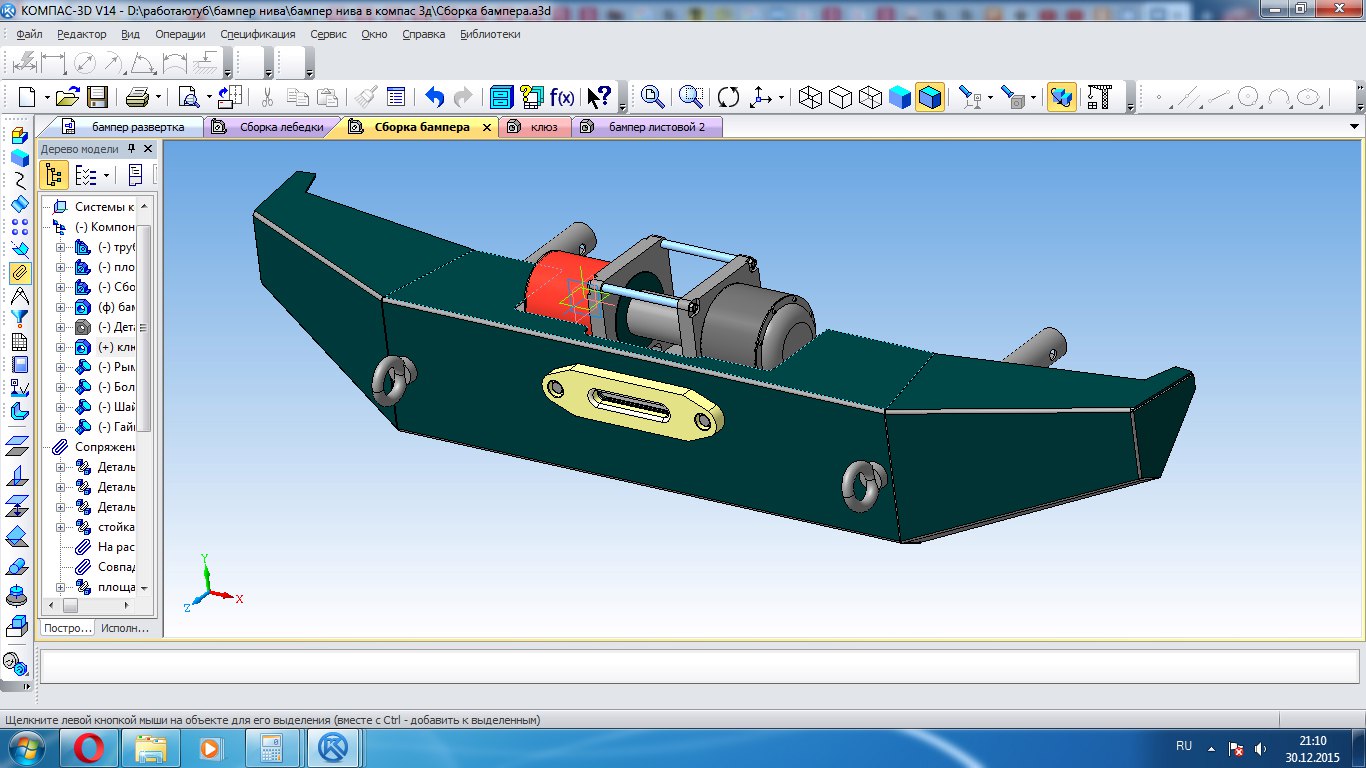Open a file with the folder icon
The width and height of the screenshot is (1366, 768).
tap(67, 97)
